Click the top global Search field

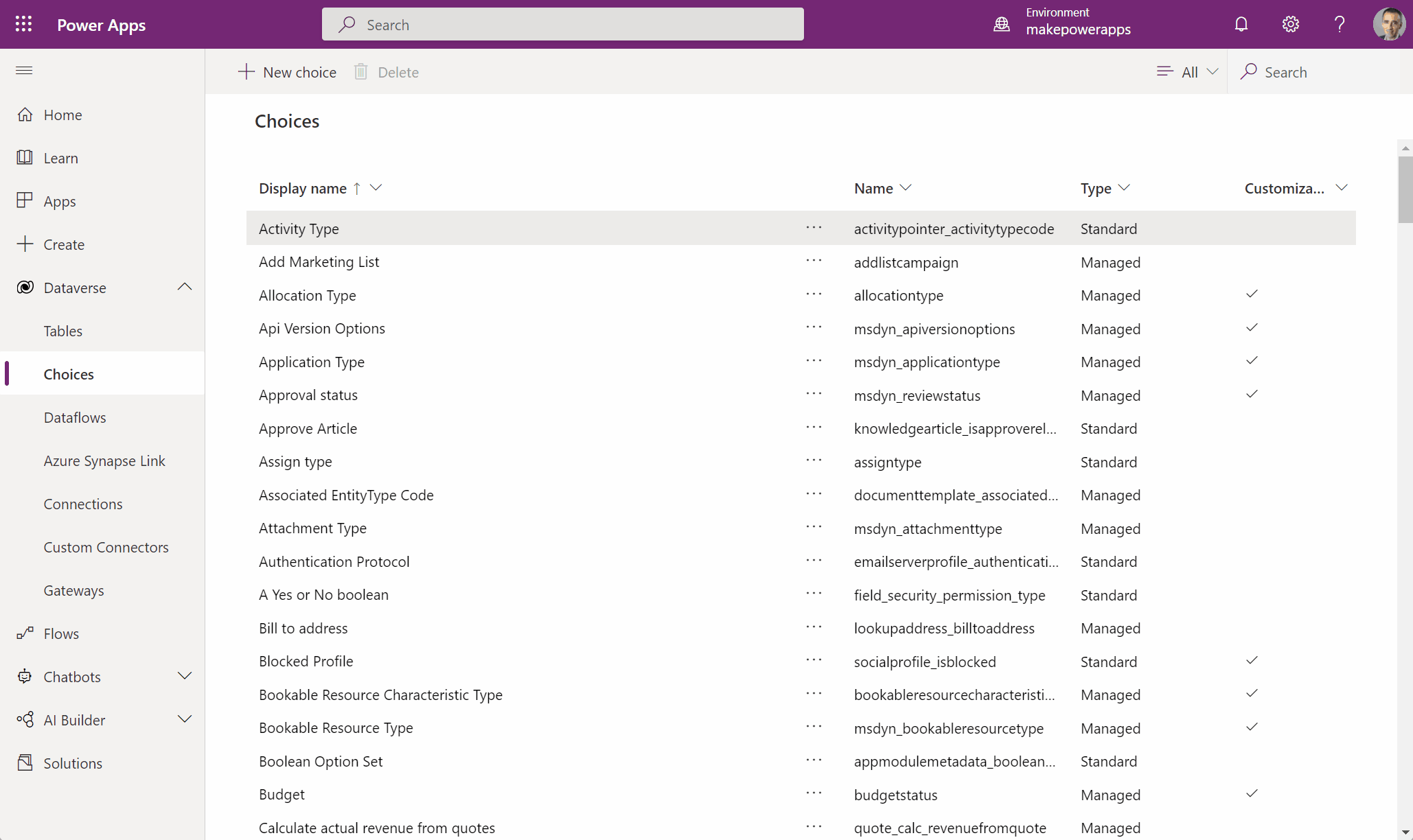coord(562,25)
